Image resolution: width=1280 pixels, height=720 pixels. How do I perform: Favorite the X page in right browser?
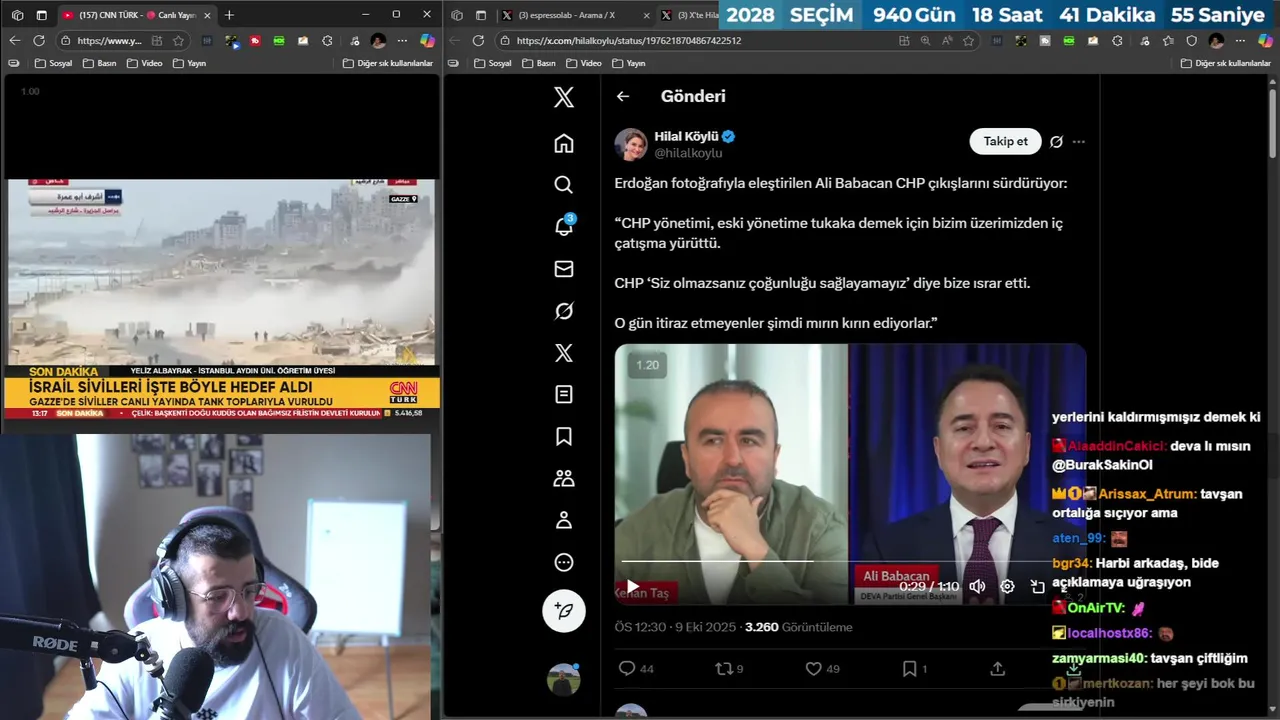tap(970, 41)
